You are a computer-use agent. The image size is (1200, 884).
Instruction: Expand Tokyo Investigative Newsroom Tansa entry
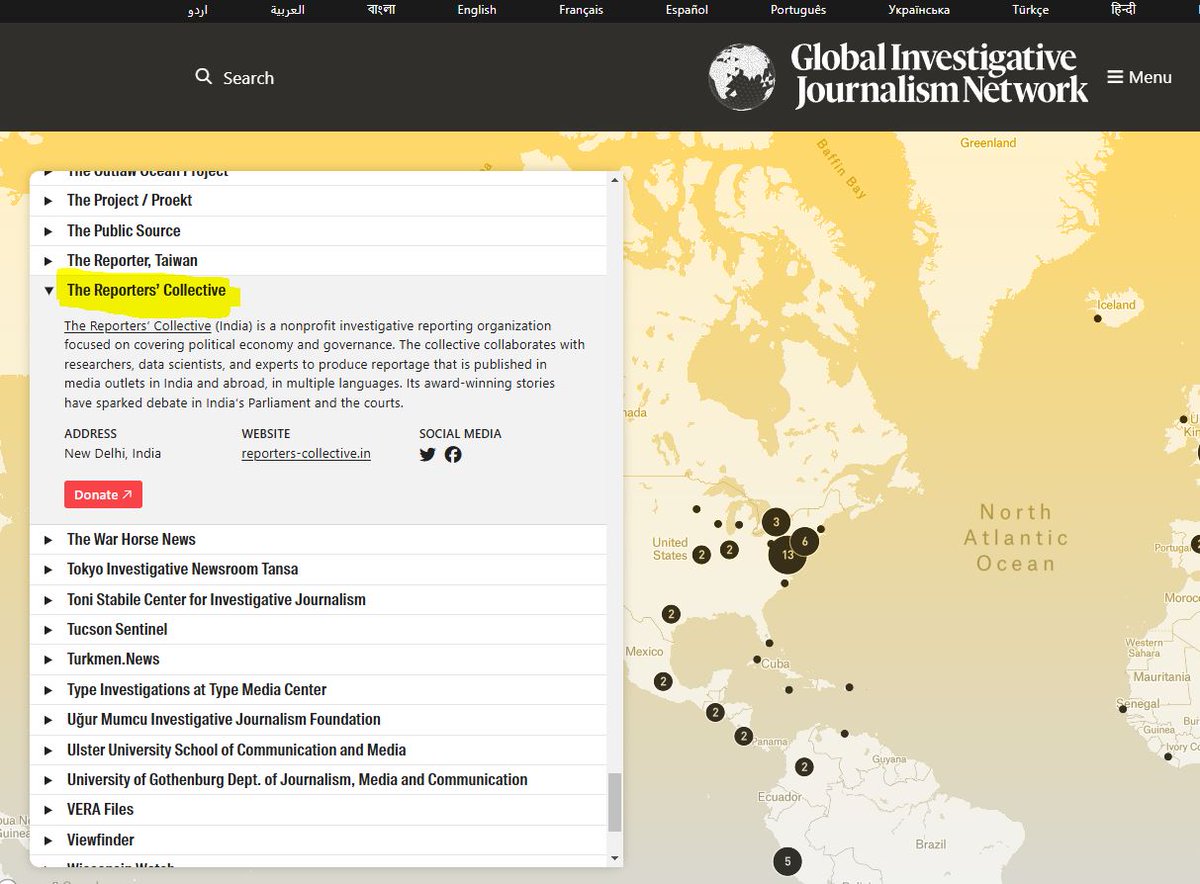point(318,569)
